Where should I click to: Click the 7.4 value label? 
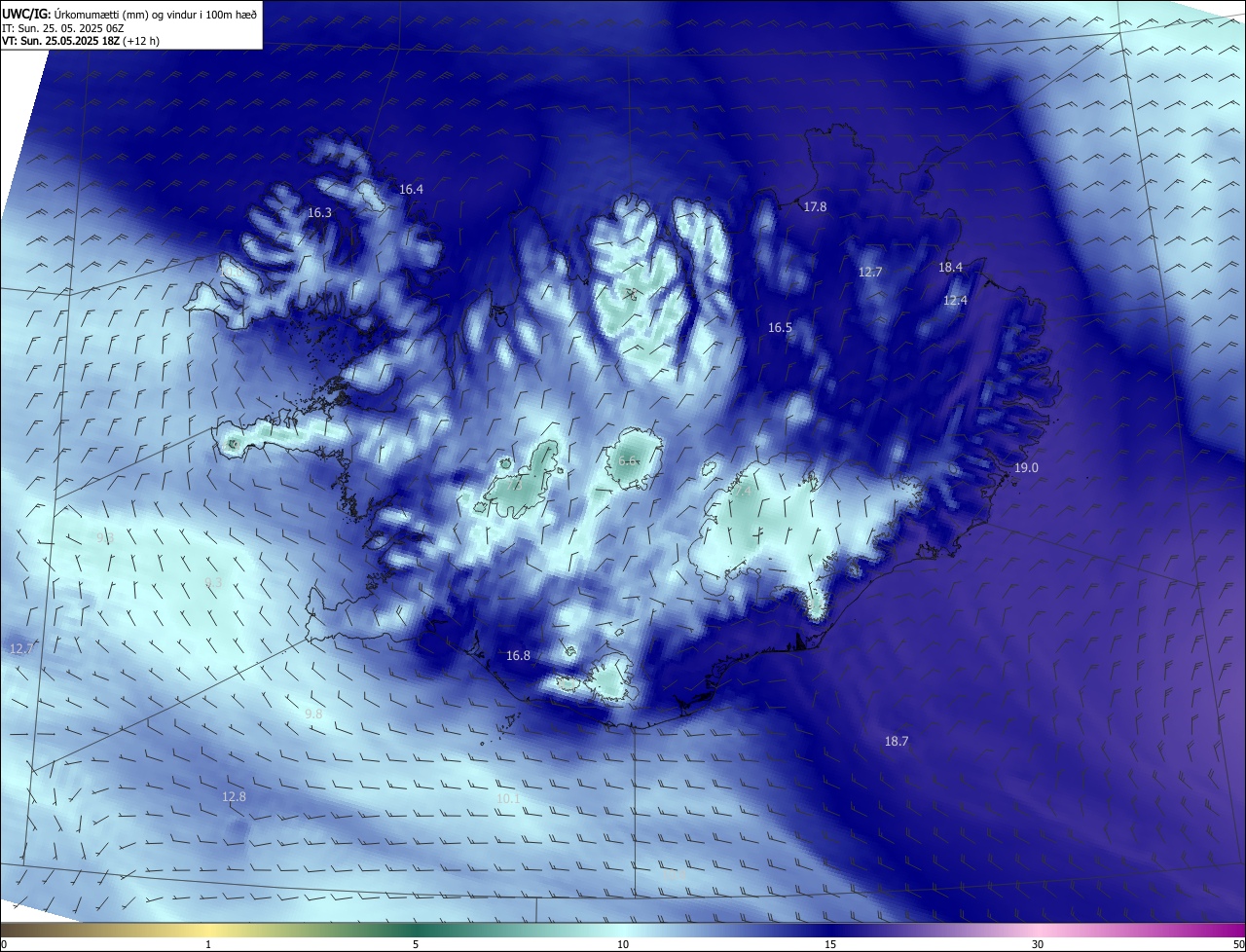click(x=743, y=492)
